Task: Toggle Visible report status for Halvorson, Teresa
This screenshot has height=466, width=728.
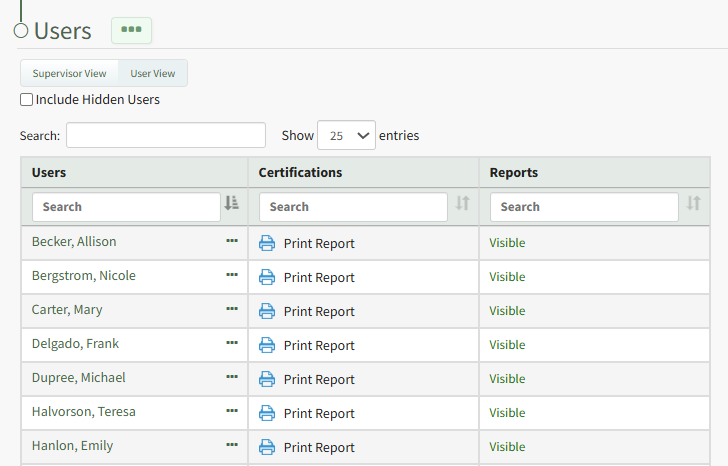Action: (507, 413)
